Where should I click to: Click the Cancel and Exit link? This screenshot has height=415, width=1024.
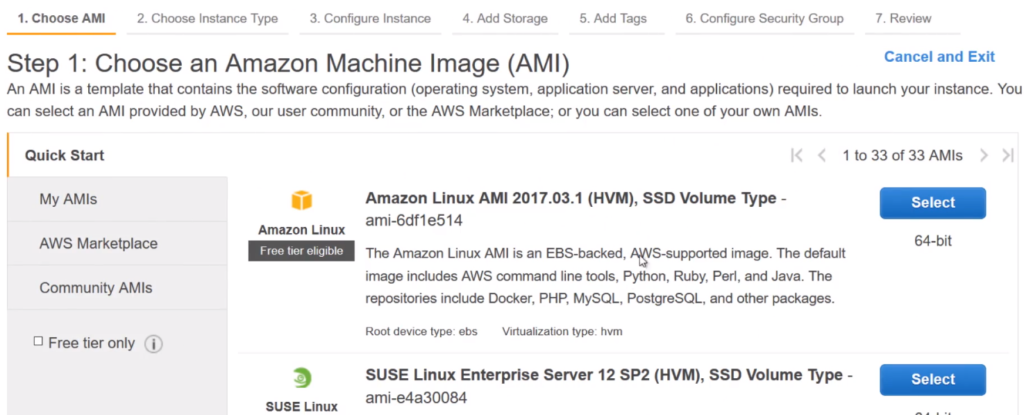pos(939,57)
